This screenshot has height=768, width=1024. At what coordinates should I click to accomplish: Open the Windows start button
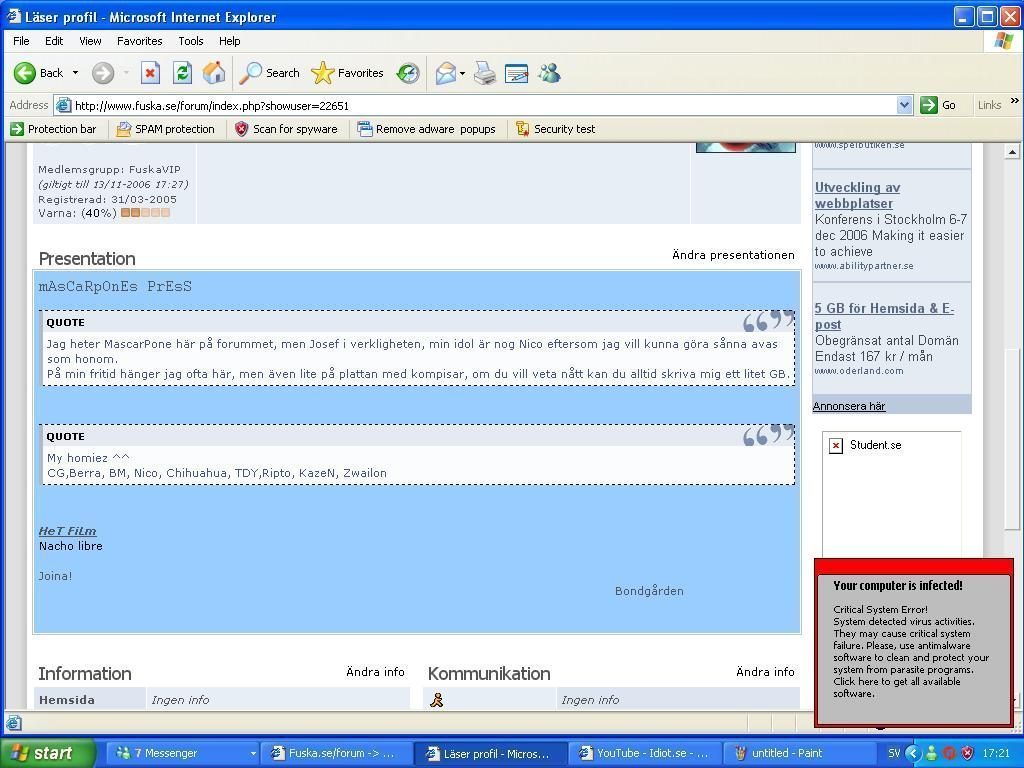(x=48, y=753)
